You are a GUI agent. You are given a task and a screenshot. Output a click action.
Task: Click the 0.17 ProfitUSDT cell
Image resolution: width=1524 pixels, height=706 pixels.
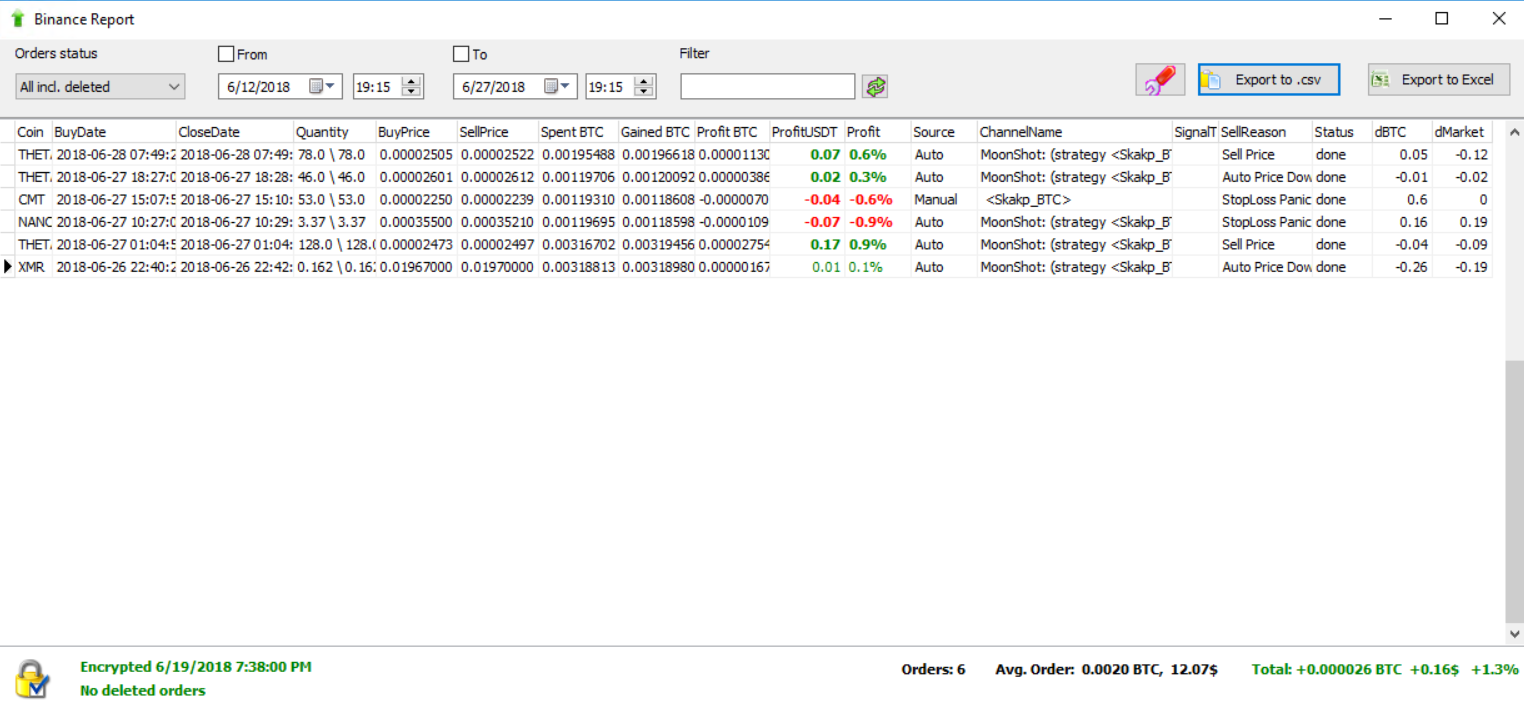pyautogui.click(x=807, y=244)
